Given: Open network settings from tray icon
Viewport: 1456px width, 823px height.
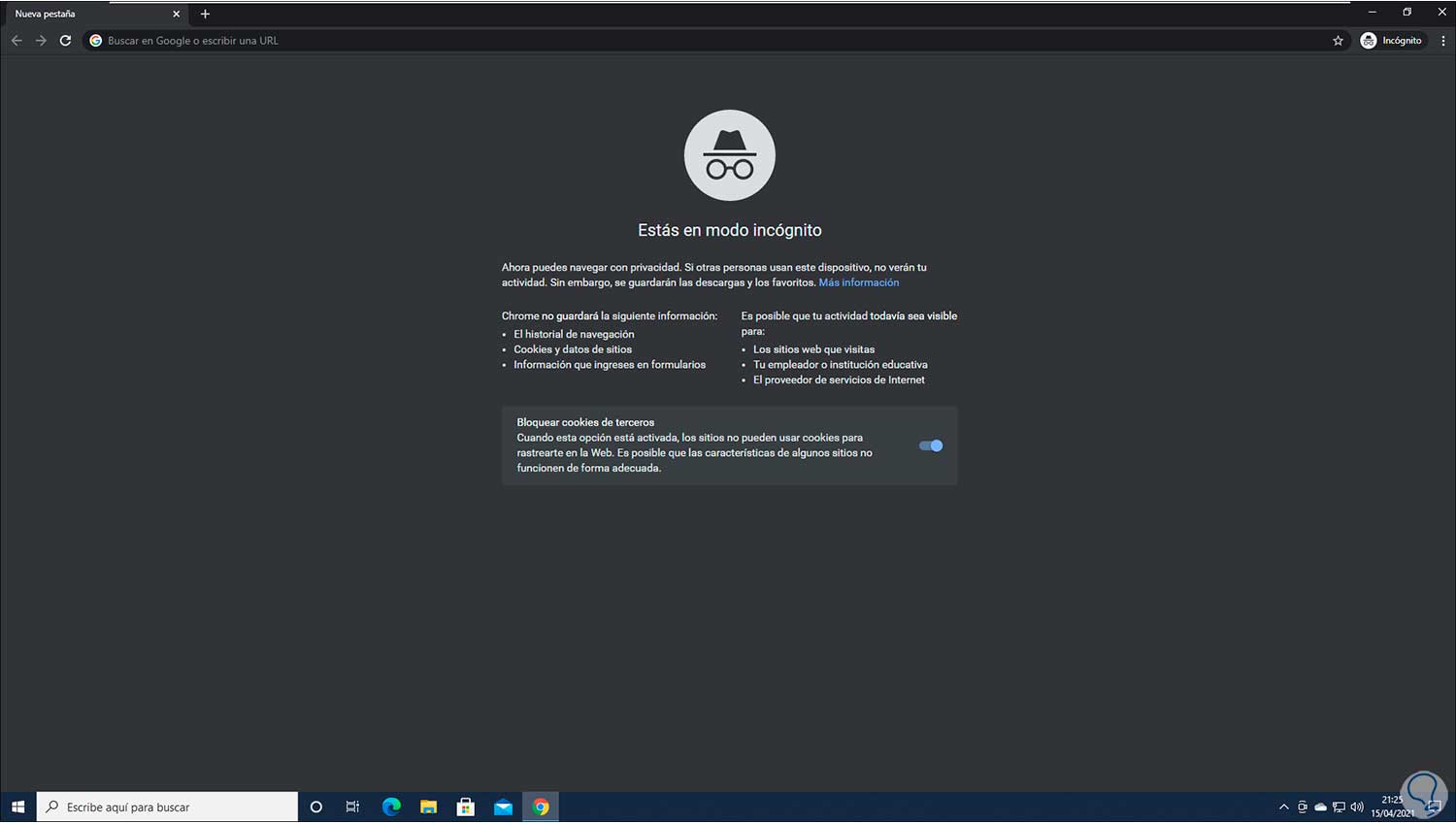Looking at the screenshot, I should coord(1339,807).
